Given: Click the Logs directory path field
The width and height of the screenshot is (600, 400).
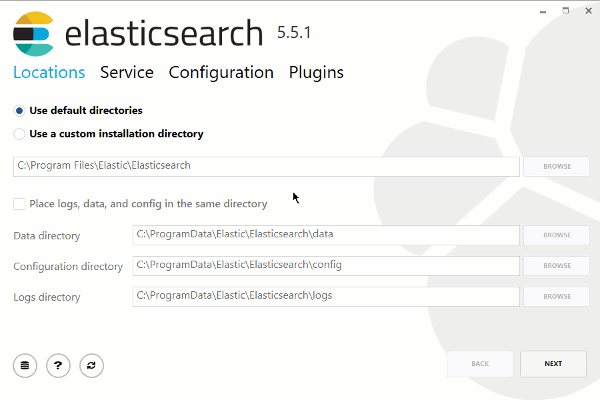Looking at the screenshot, I should (x=326, y=297).
